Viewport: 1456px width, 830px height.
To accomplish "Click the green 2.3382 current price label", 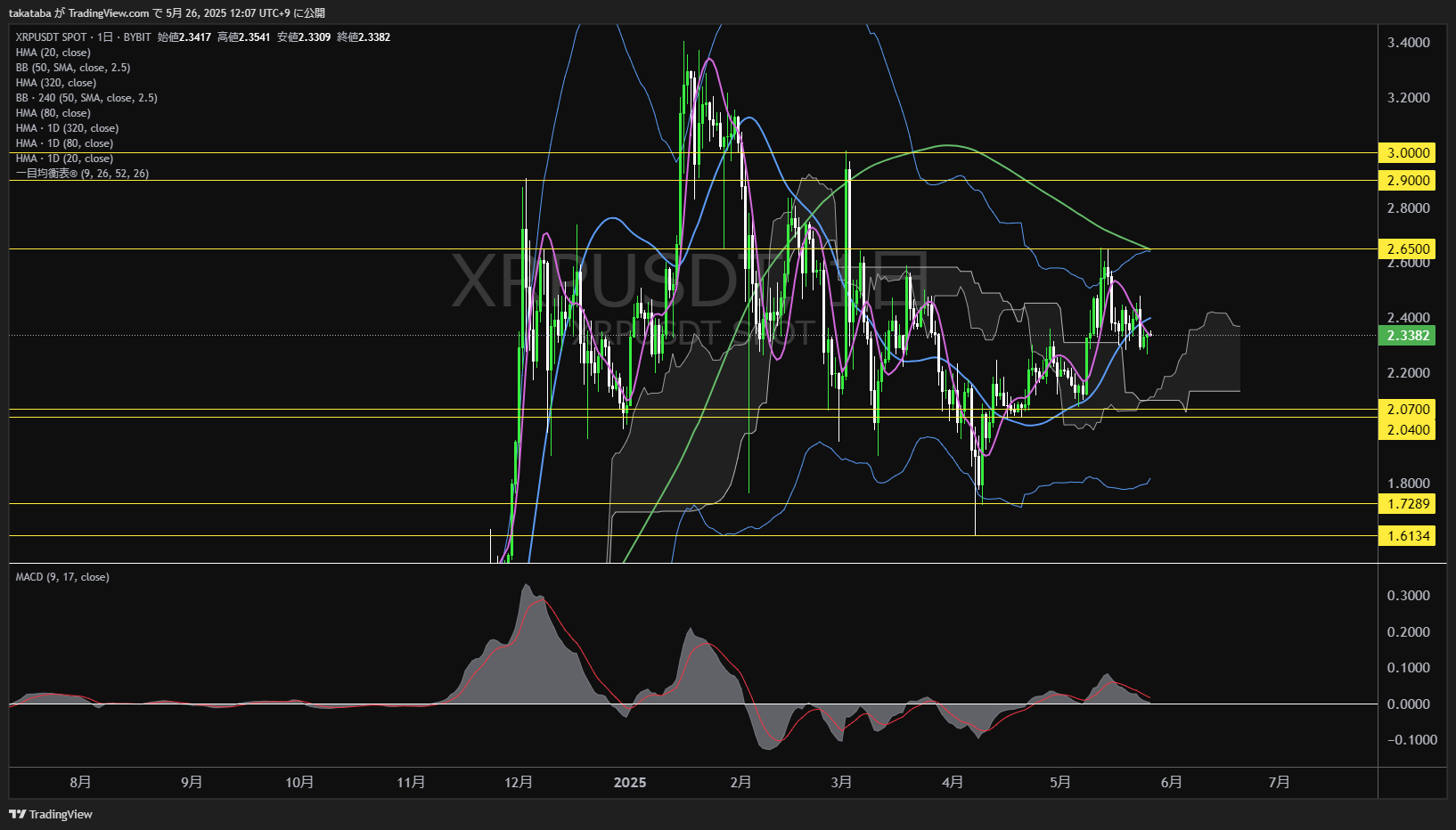I will (1407, 336).
